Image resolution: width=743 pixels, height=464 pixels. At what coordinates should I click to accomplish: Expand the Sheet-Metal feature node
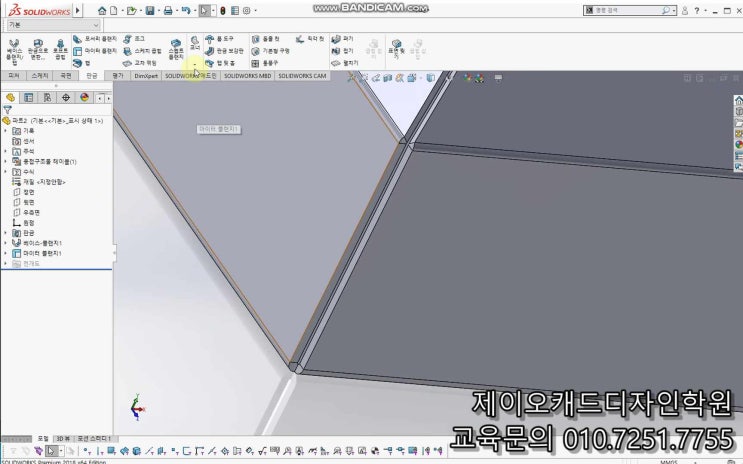[x=5, y=233]
